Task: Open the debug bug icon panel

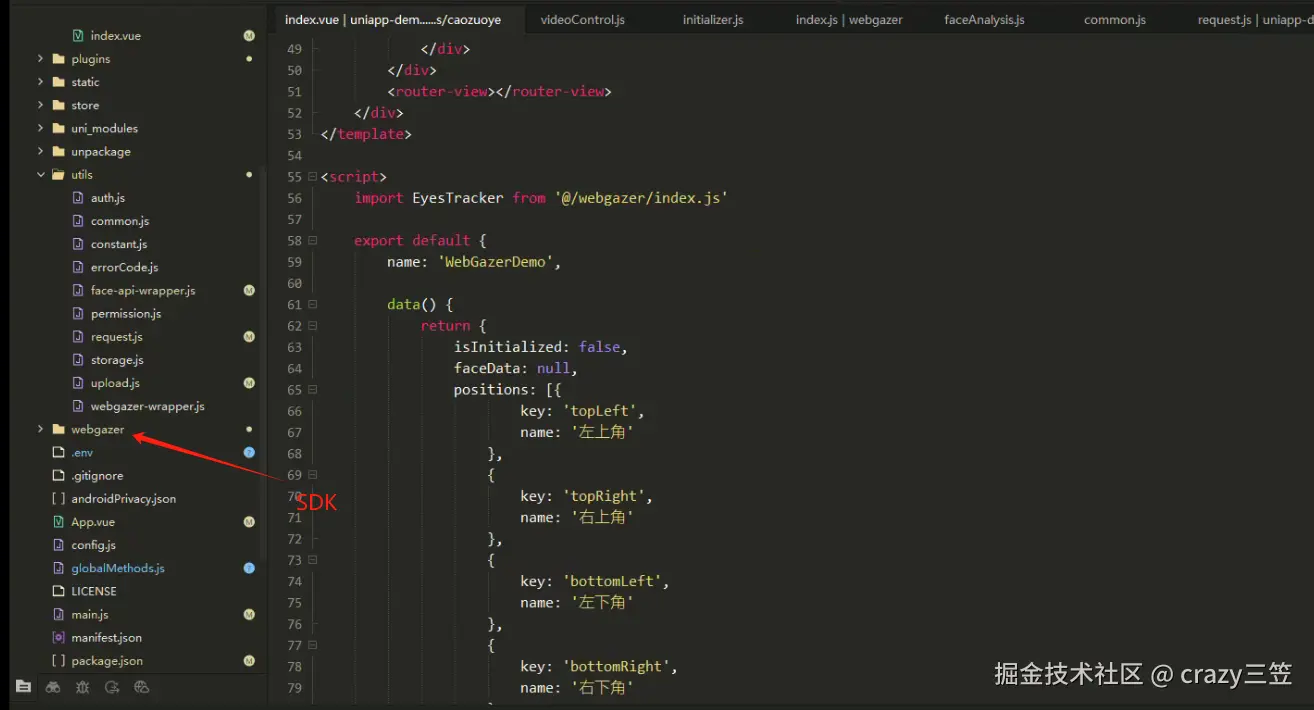Action: coord(82,687)
